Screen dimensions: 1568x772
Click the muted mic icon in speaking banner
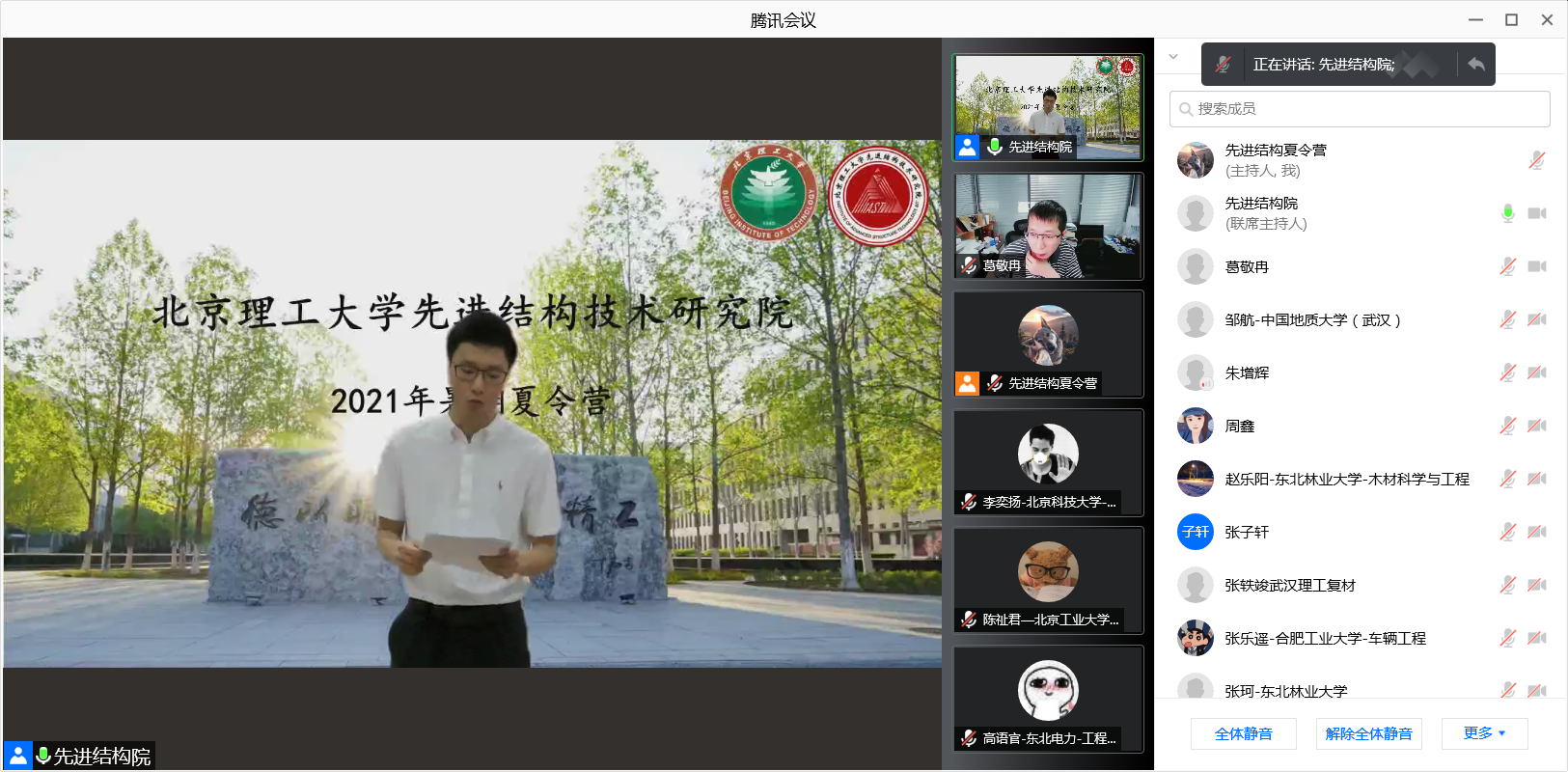pyautogui.click(x=1223, y=65)
